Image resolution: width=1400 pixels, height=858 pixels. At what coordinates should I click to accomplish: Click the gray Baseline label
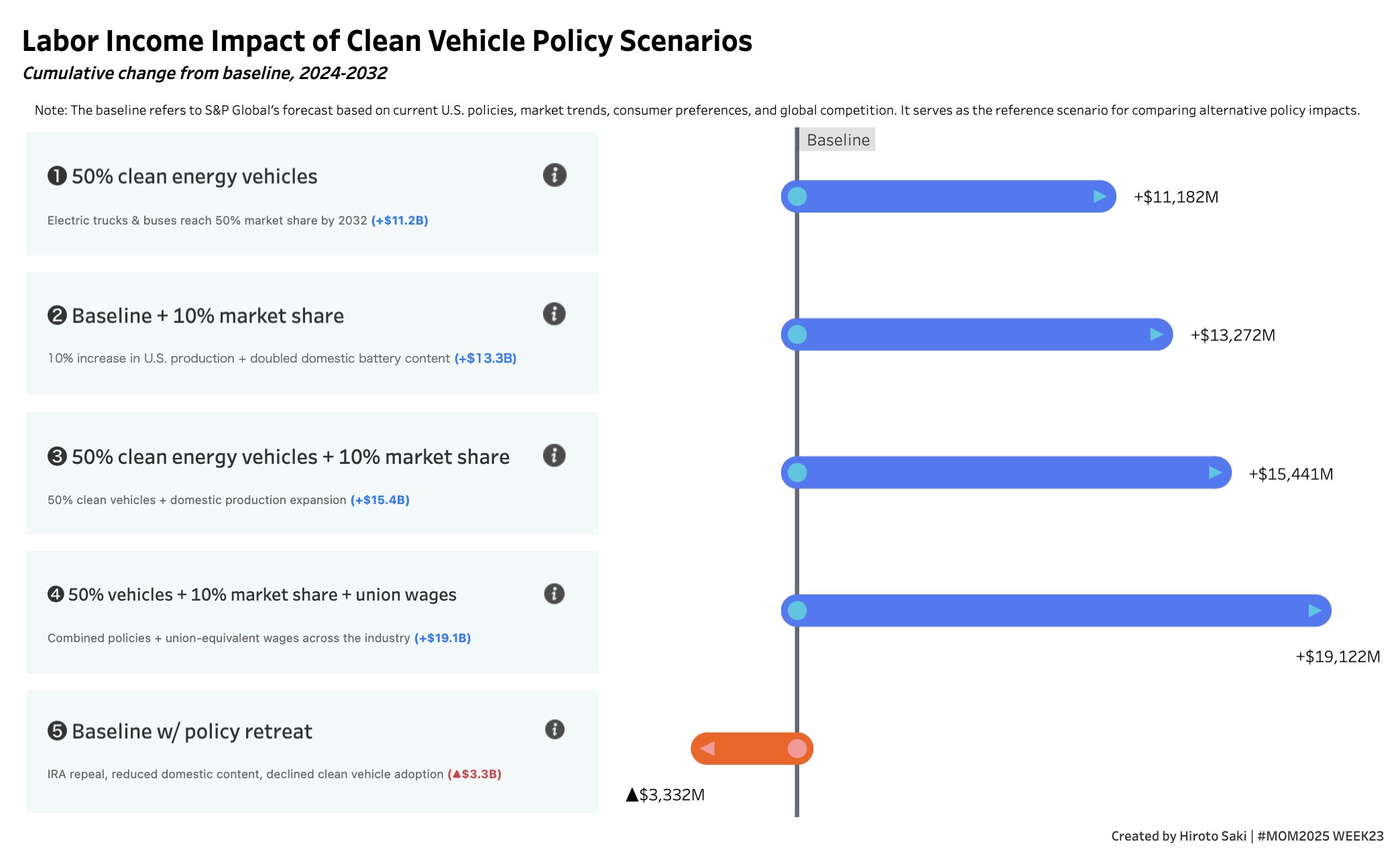[x=838, y=140]
